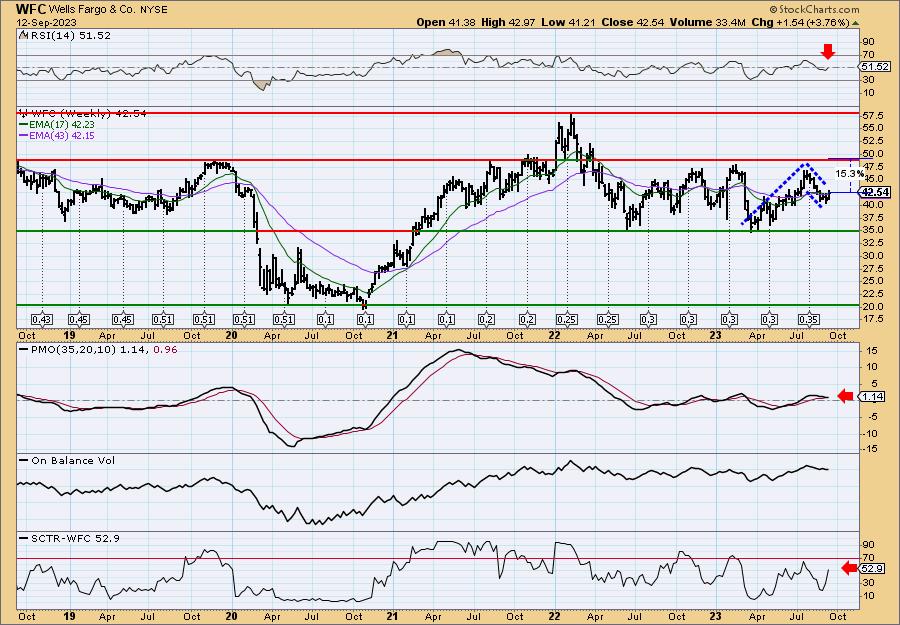Click the WFC ticker symbol in the header
Viewport: 900px width, 625px height.
click(32, 9)
